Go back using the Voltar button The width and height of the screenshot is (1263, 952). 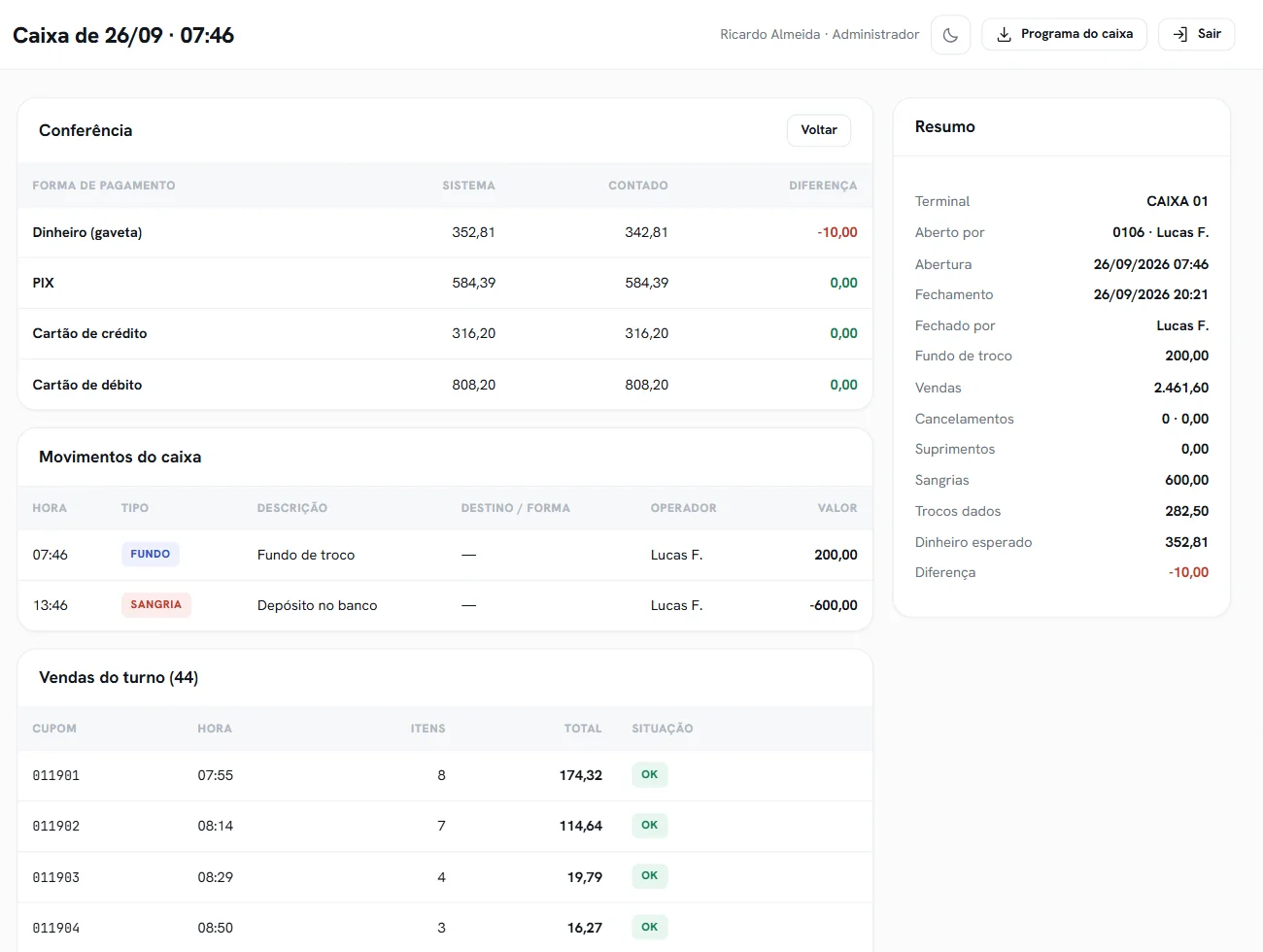click(x=819, y=130)
